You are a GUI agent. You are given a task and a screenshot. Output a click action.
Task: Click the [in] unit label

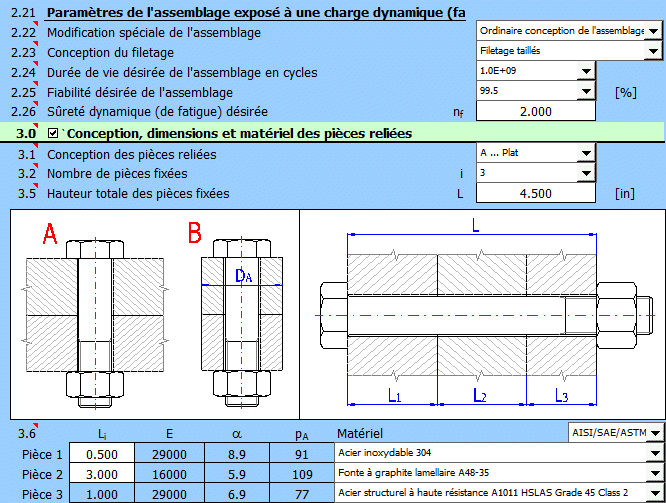[x=624, y=194]
